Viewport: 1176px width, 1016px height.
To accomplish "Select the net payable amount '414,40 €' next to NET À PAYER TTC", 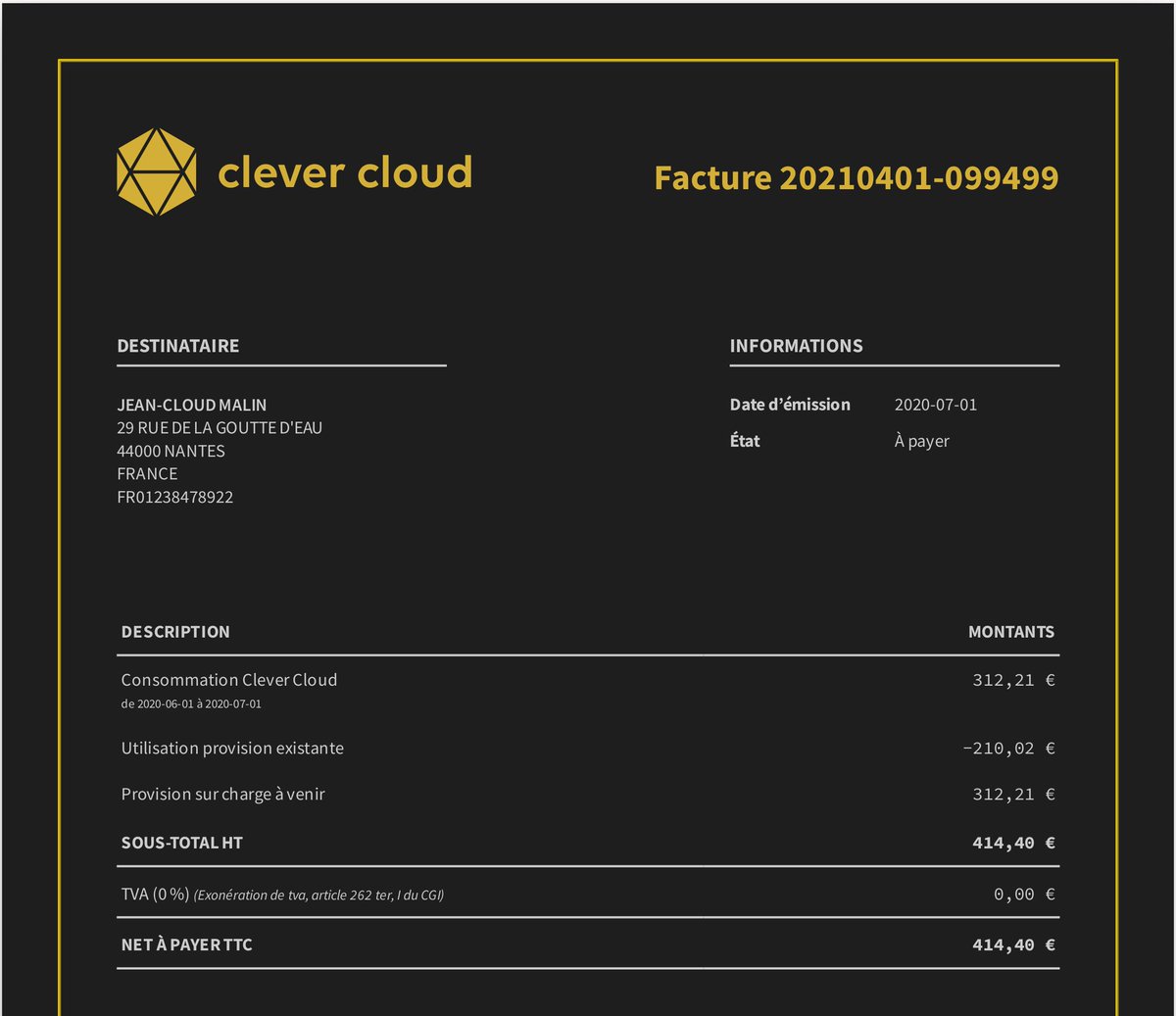I will (1014, 945).
